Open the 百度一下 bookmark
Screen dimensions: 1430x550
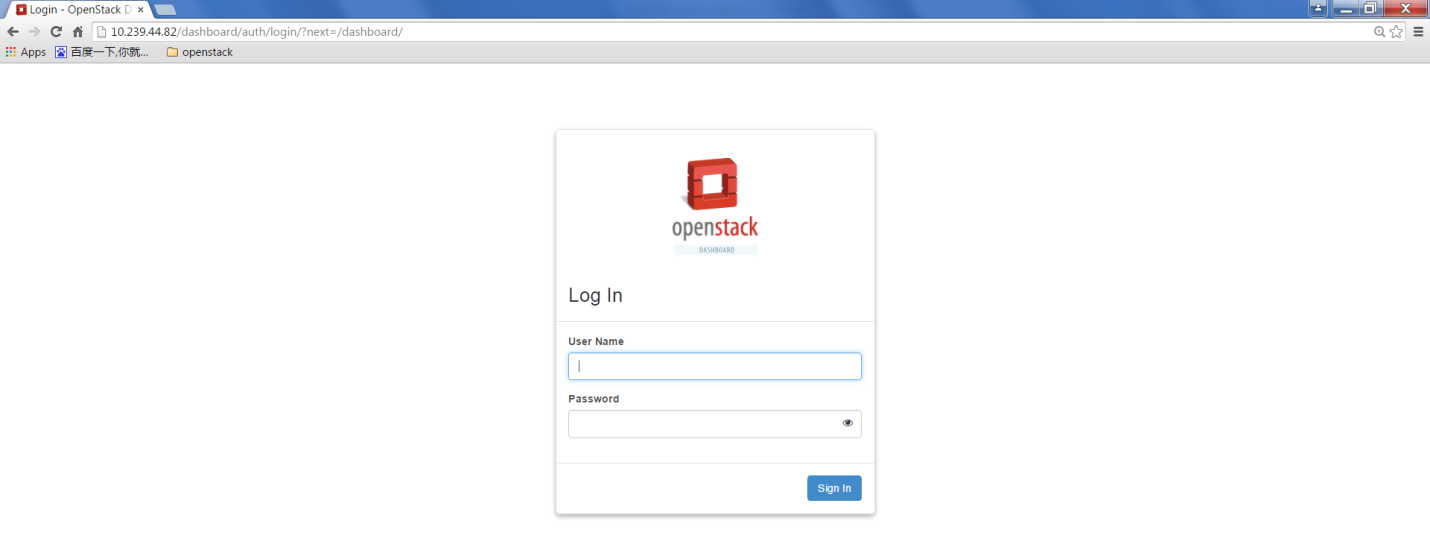point(102,52)
